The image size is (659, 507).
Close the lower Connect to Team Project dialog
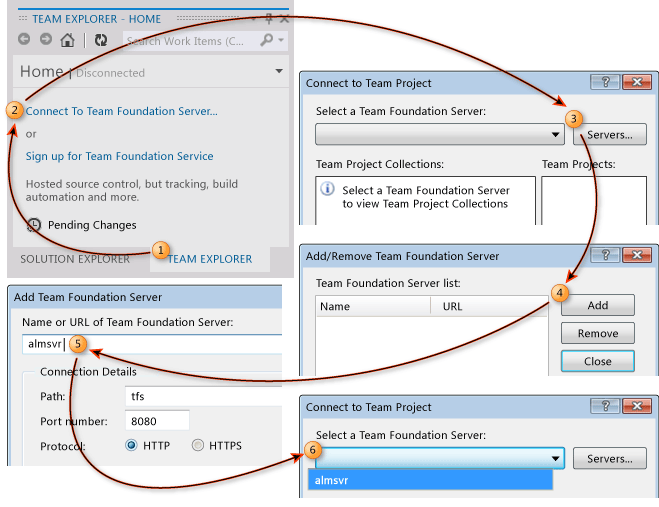tap(637, 406)
